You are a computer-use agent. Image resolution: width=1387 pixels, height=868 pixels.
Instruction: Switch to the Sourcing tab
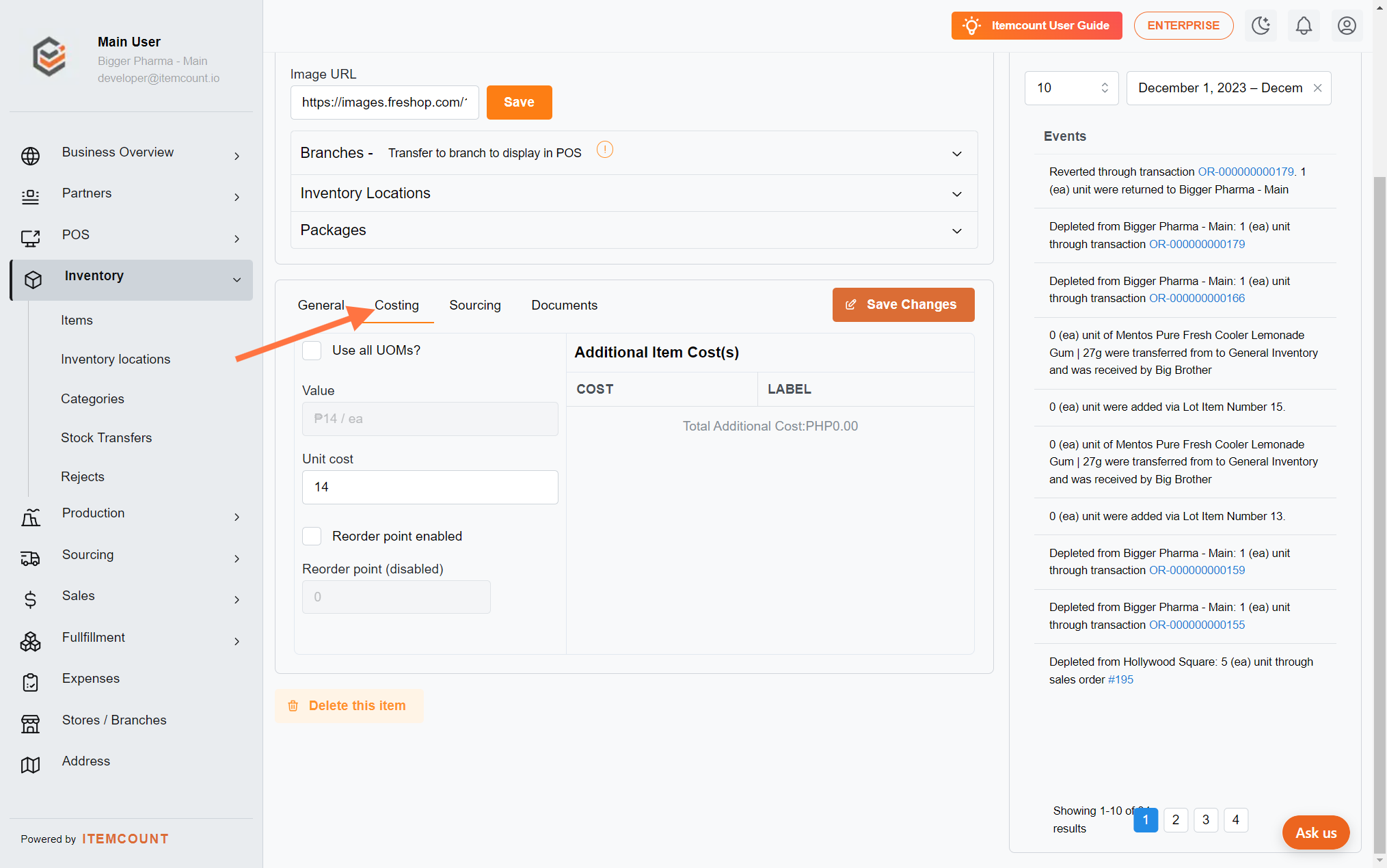tap(475, 306)
